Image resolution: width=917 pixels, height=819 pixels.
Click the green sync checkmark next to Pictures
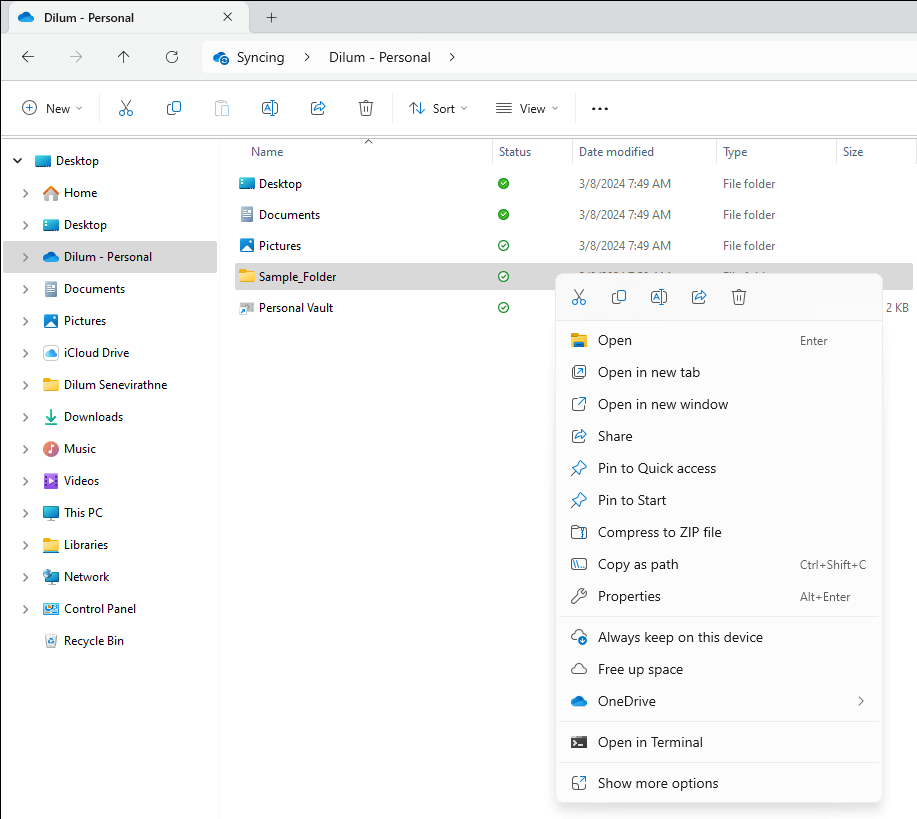click(x=503, y=245)
